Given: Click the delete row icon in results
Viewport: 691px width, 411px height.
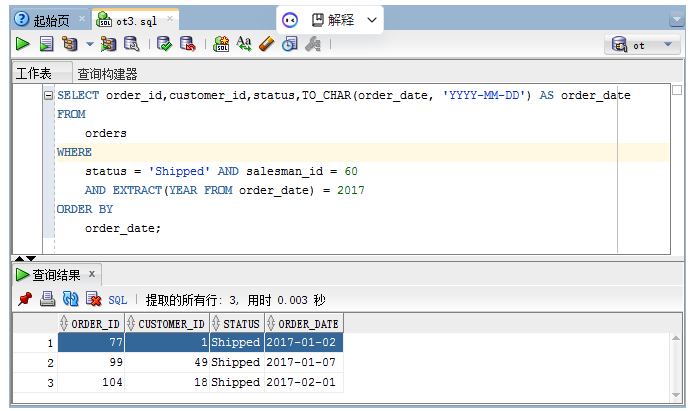Looking at the screenshot, I should click(93, 299).
